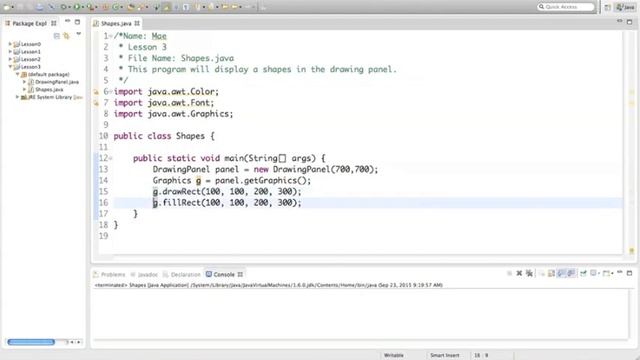Click the Open Console icon
640x360 pixels.
[x=606, y=273]
